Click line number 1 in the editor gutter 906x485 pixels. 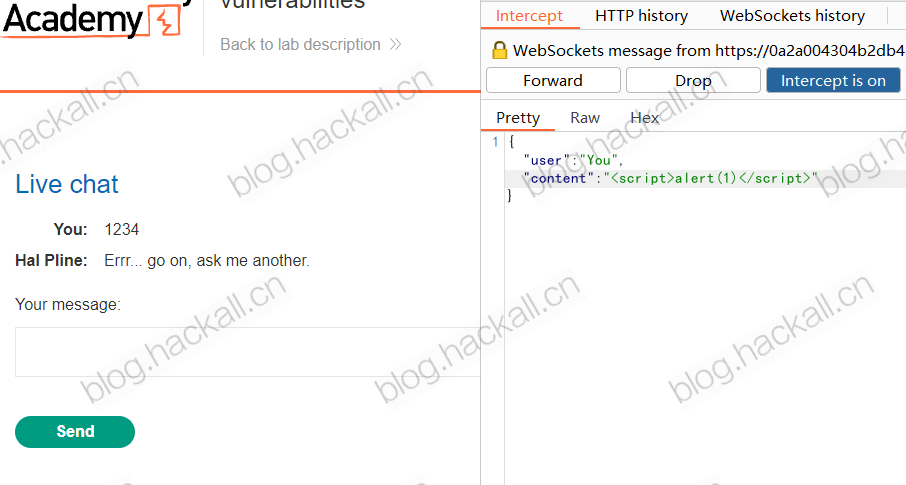click(495, 142)
